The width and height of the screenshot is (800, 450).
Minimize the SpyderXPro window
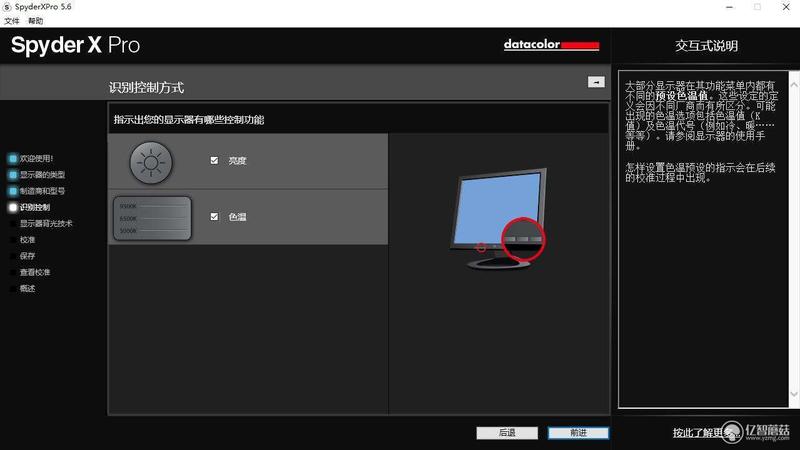[x=730, y=7]
